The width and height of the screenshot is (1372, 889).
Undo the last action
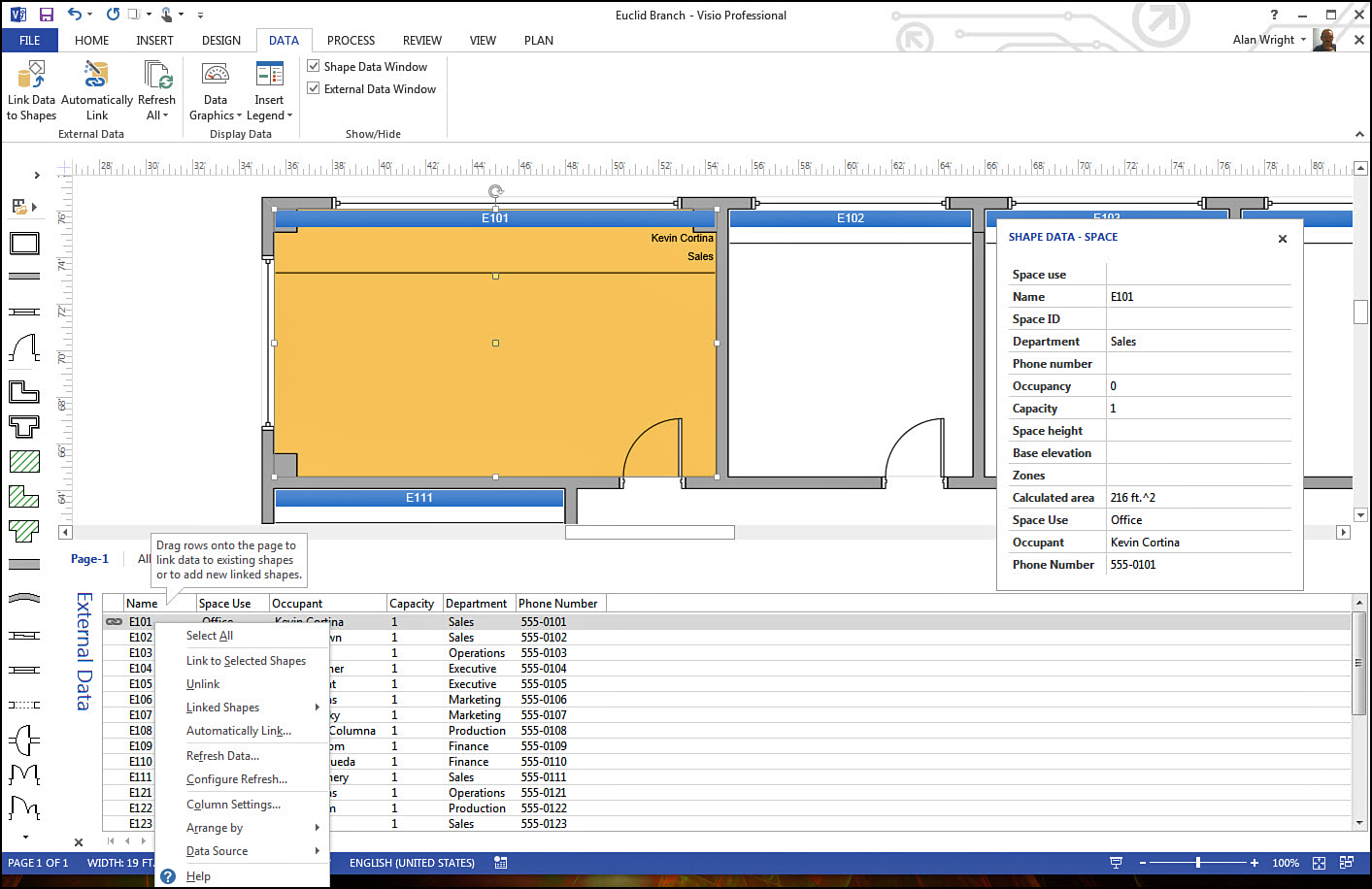coord(75,15)
